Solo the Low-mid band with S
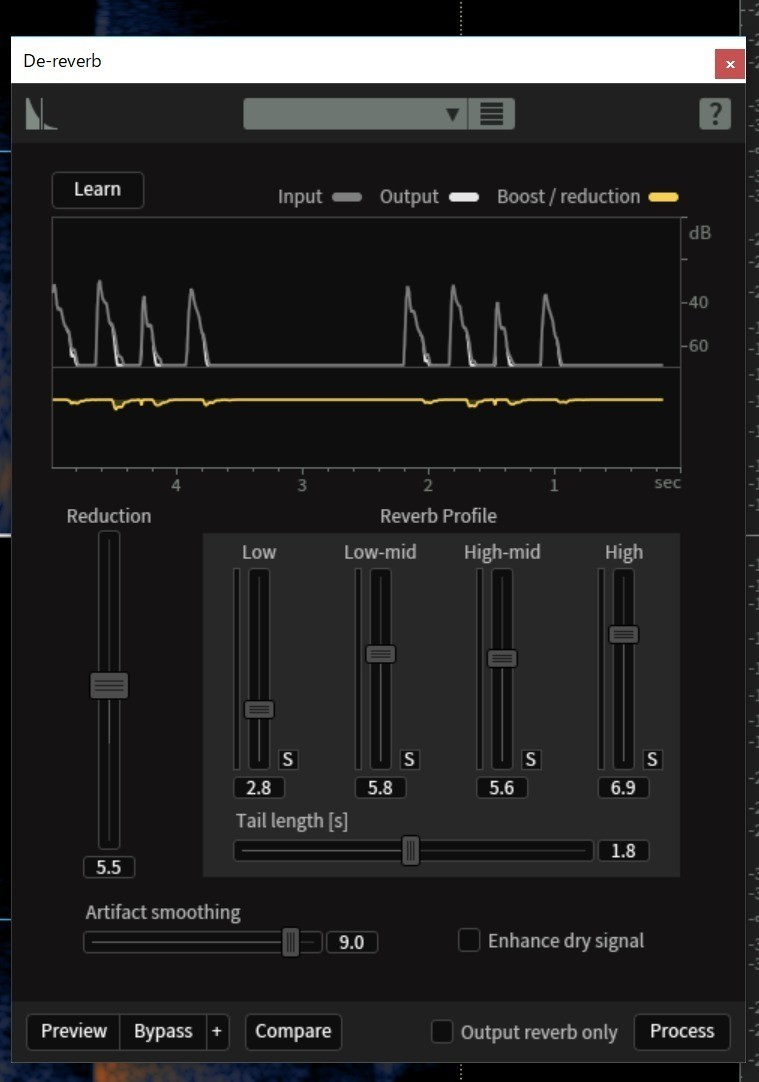 pyautogui.click(x=409, y=760)
